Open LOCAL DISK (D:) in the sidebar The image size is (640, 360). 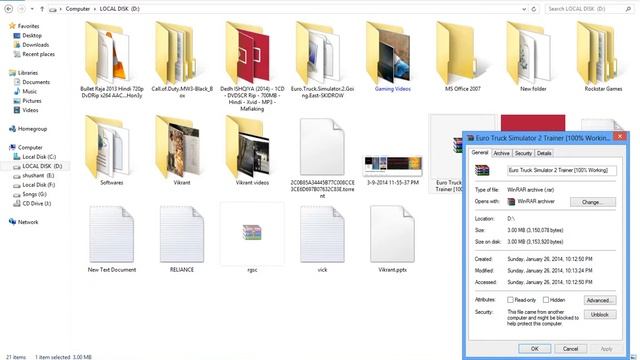[42, 166]
